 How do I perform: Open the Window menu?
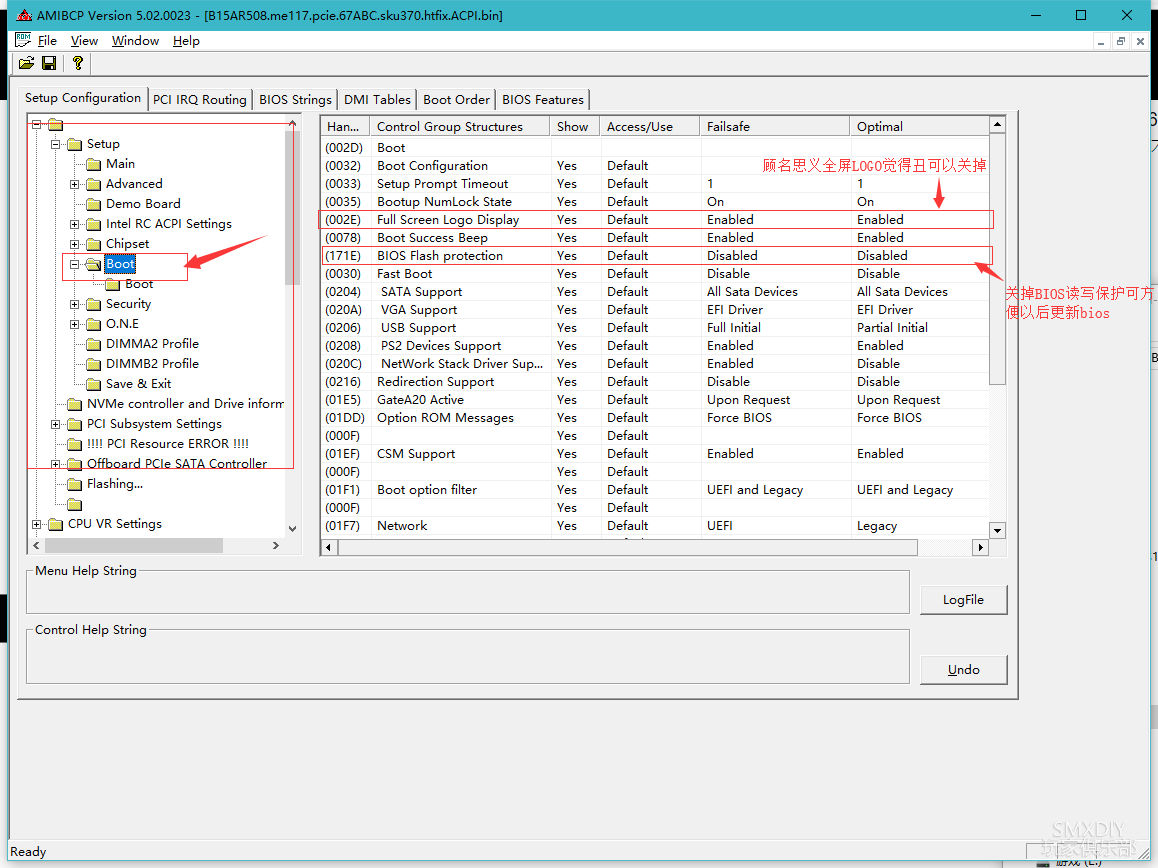(135, 41)
